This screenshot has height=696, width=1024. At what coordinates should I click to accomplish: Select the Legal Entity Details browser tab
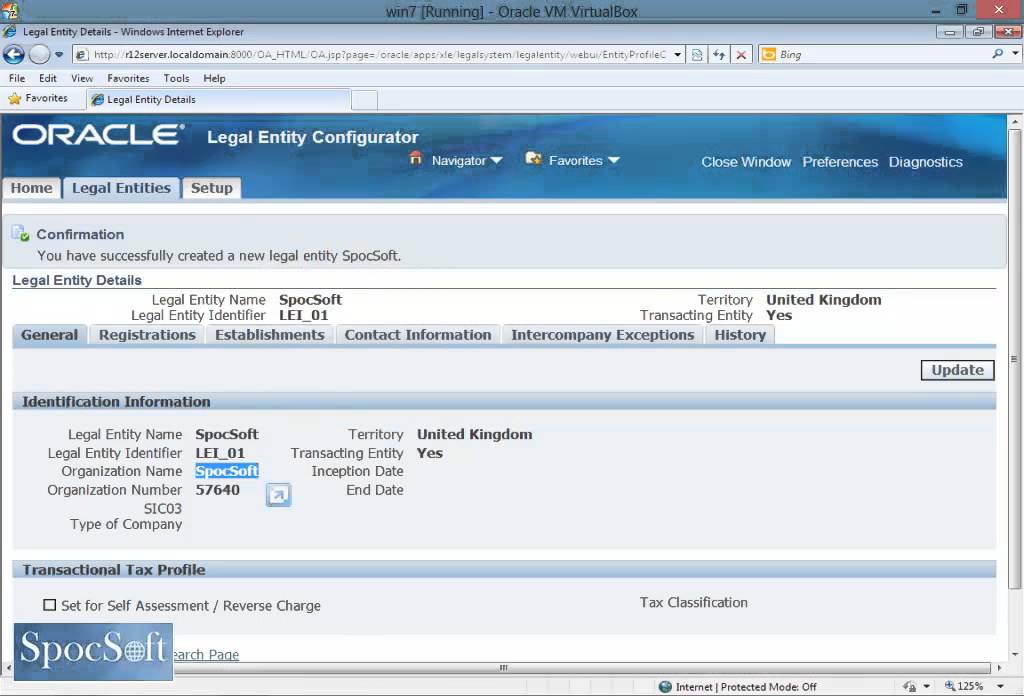[x=218, y=100]
